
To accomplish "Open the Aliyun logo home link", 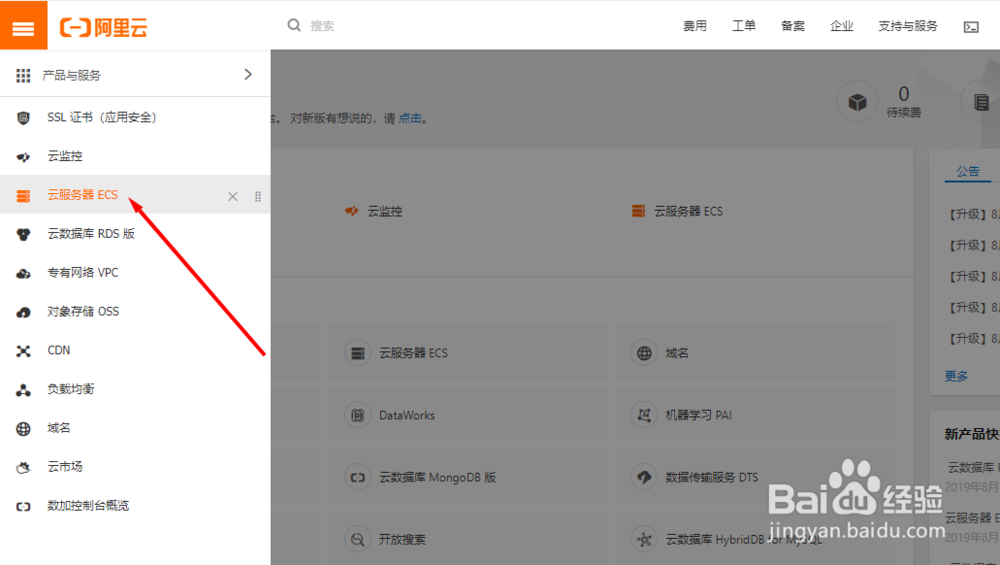I will click(103, 27).
